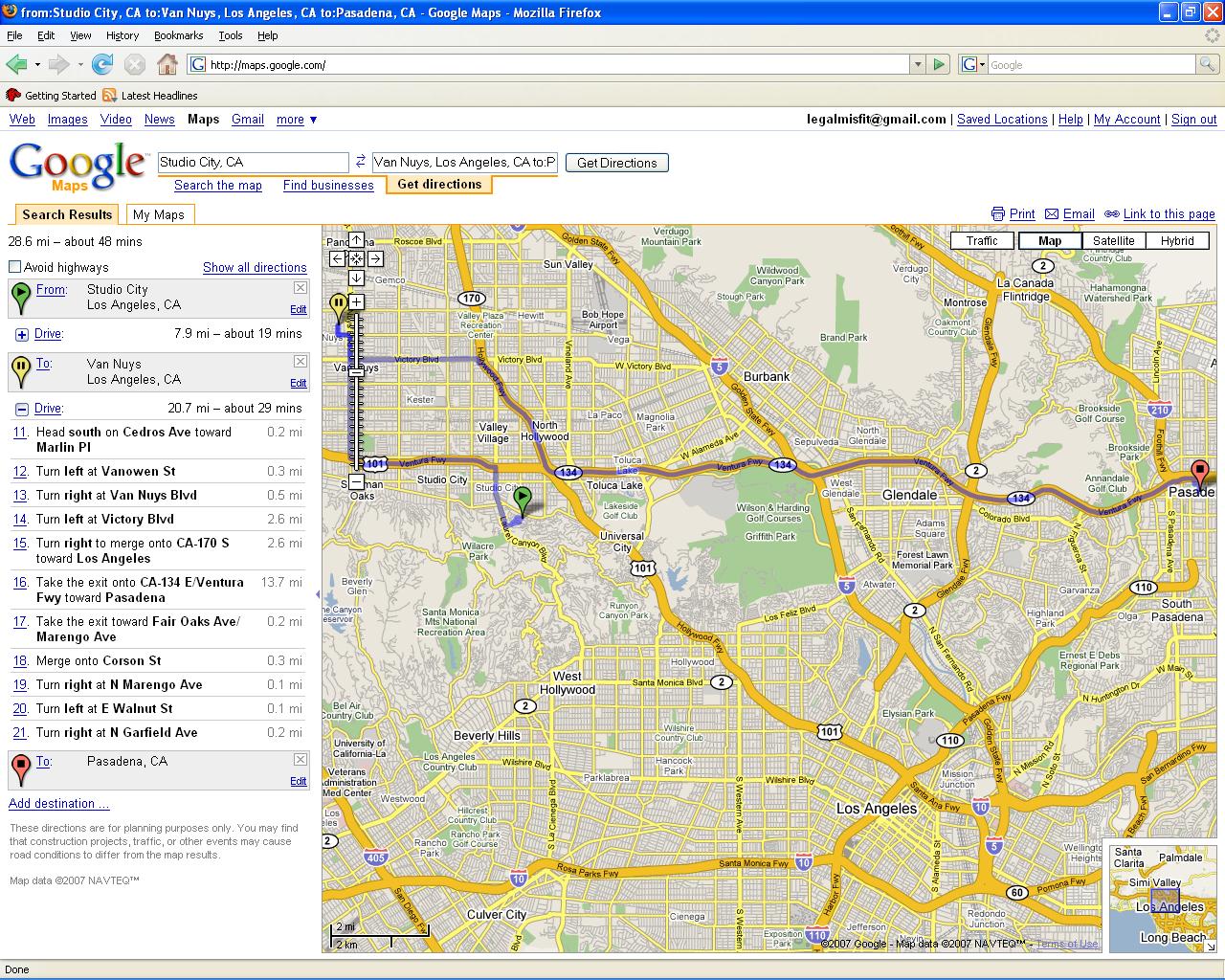The image size is (1225, 980).
Task: Click the Firefox Google search box
Action: [x=1091, y=64]
